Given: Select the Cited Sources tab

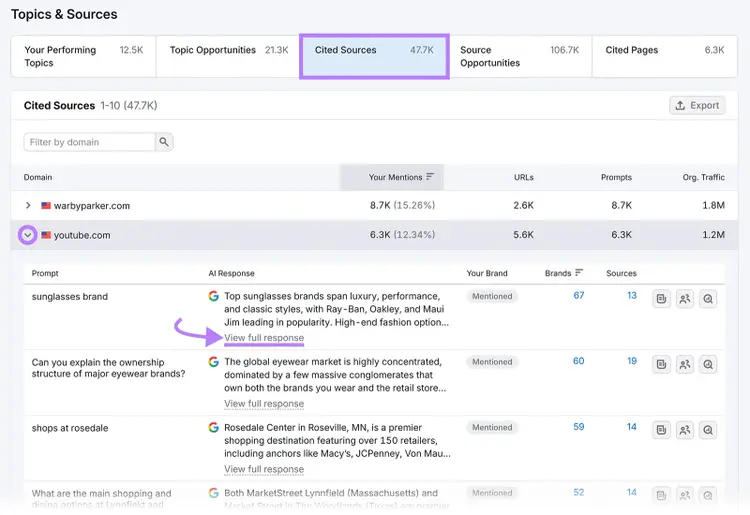Looking at the screenshot, I should [374, 56].
